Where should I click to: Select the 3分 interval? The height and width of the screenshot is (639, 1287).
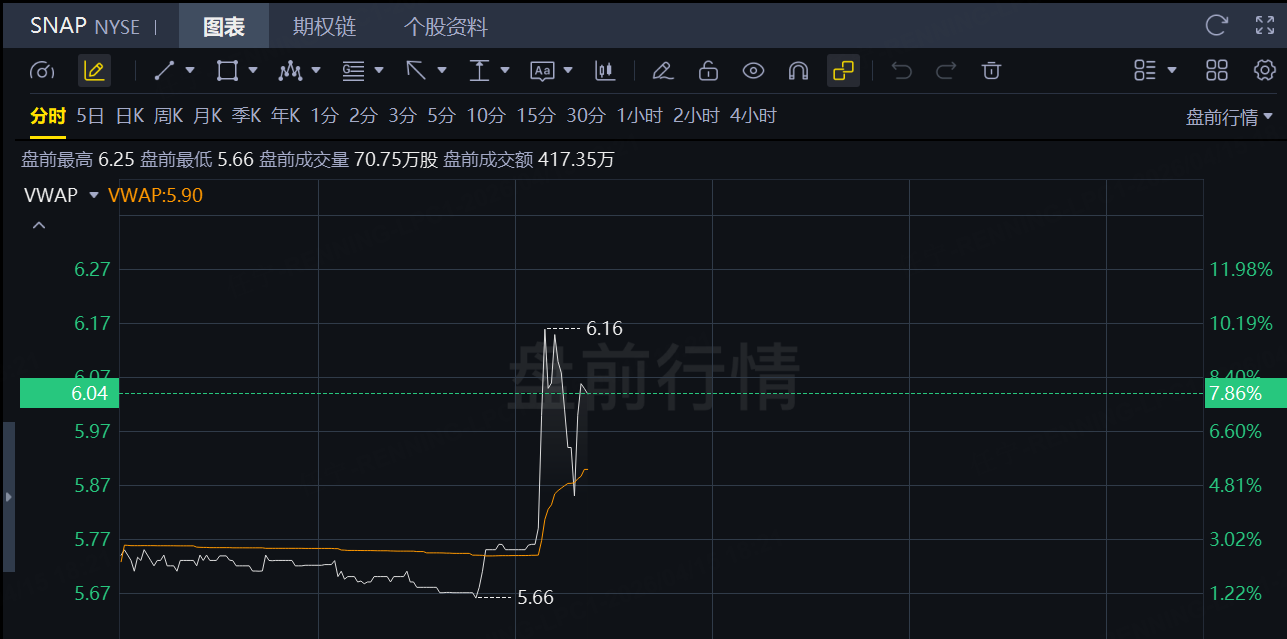pyautogui.click(x=402, y=116)
